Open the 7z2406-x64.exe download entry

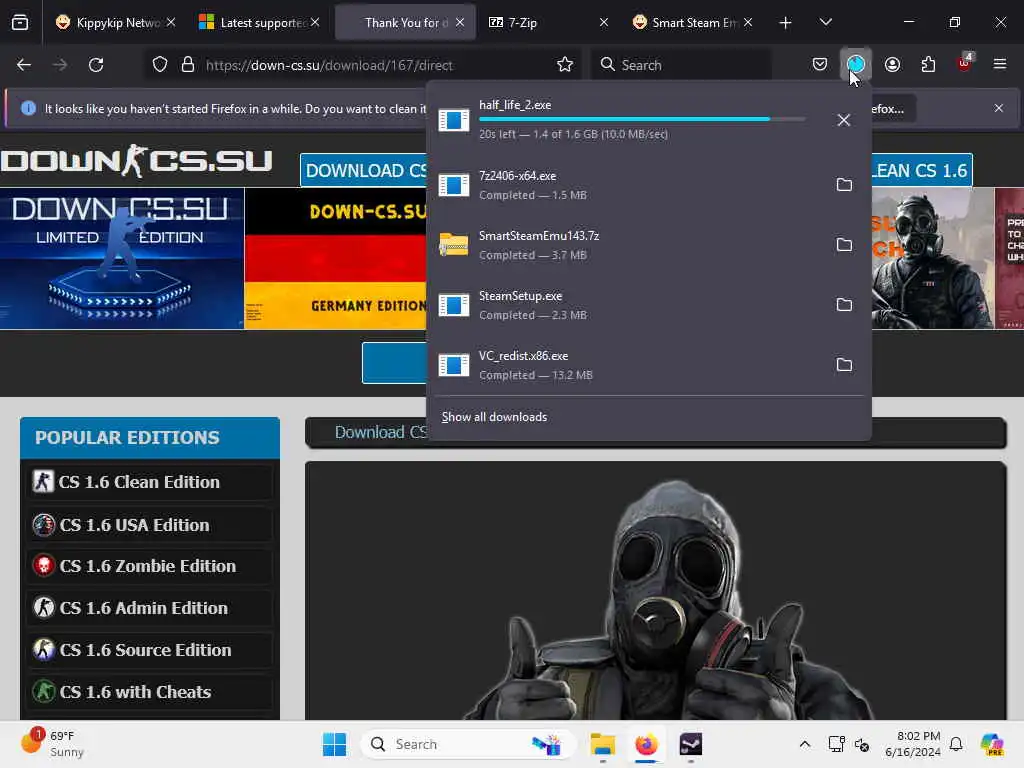point(627,185)
